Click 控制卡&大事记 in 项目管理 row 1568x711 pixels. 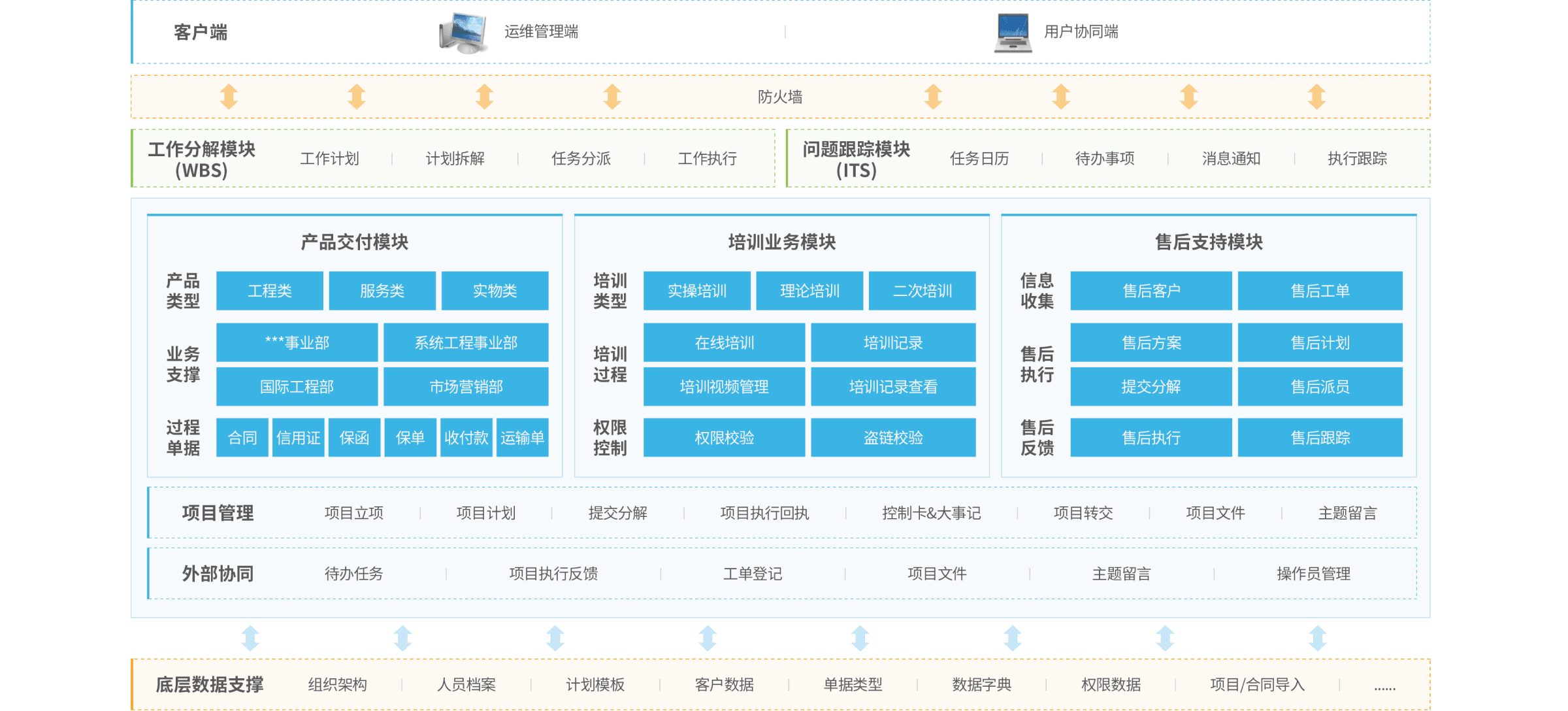(931, 513)
